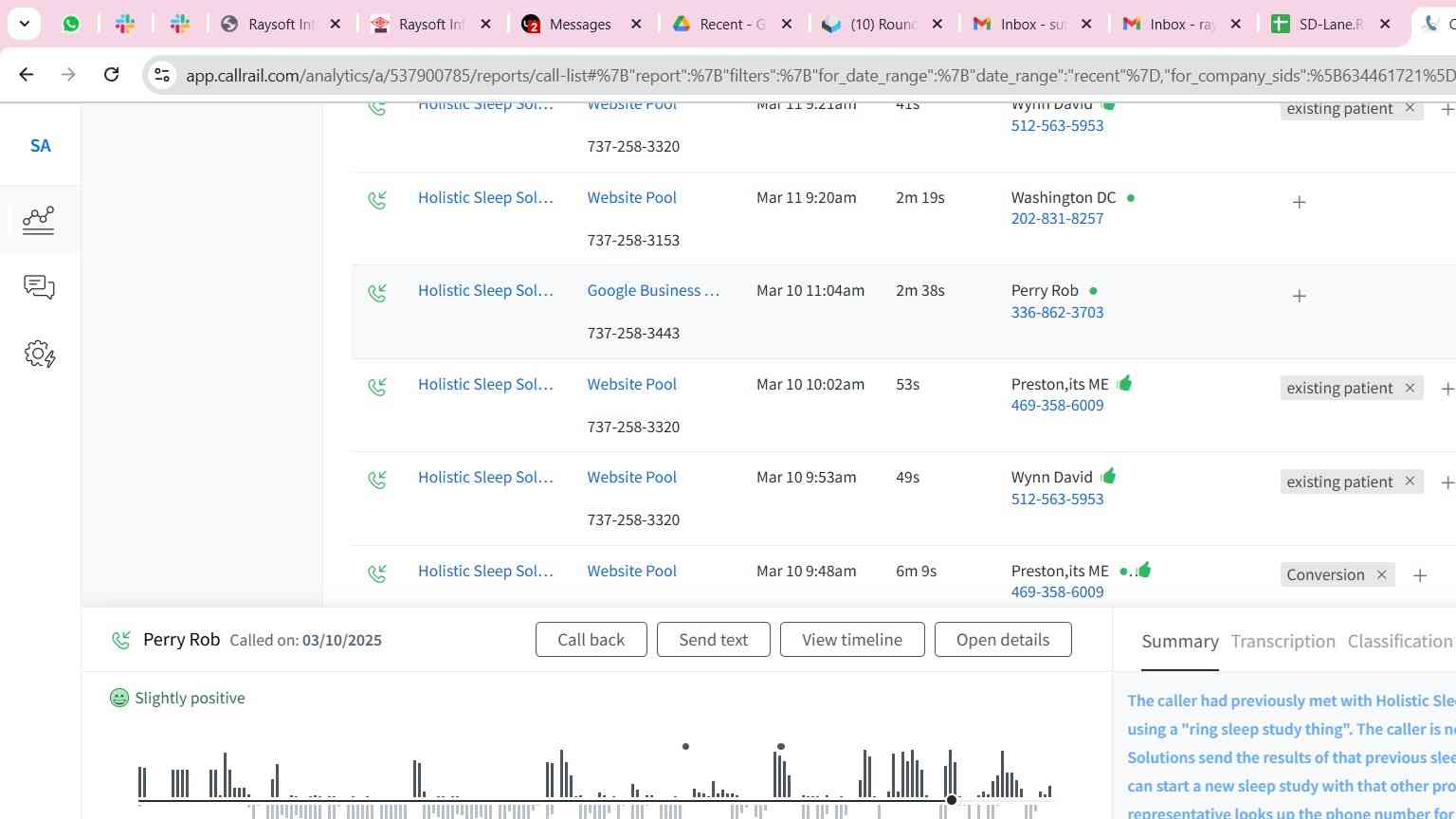This screenshot has width=1456, height=819.
Task: Switch to the Classification tab
Action: pyautogui.click(x=1400, y=642)
